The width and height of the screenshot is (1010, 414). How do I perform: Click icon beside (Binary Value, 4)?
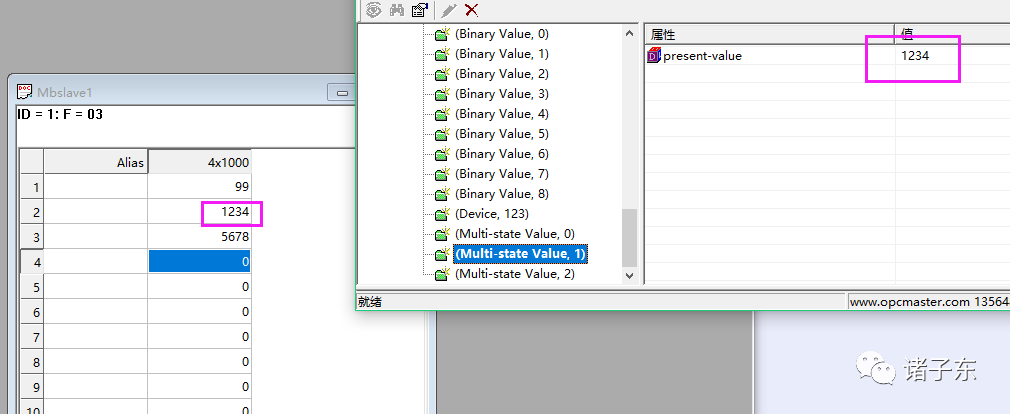point(441,114)
